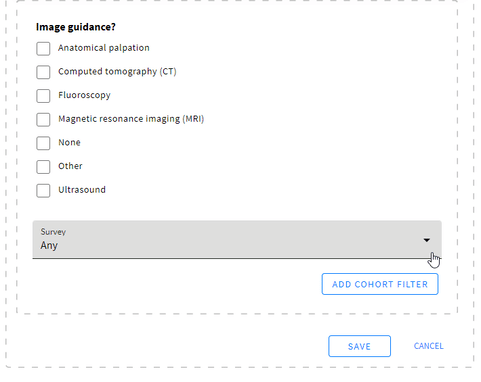The image size is (481, 382).
Task: Click the Survey dropdown arrow icon
Action: pos(427,240)
